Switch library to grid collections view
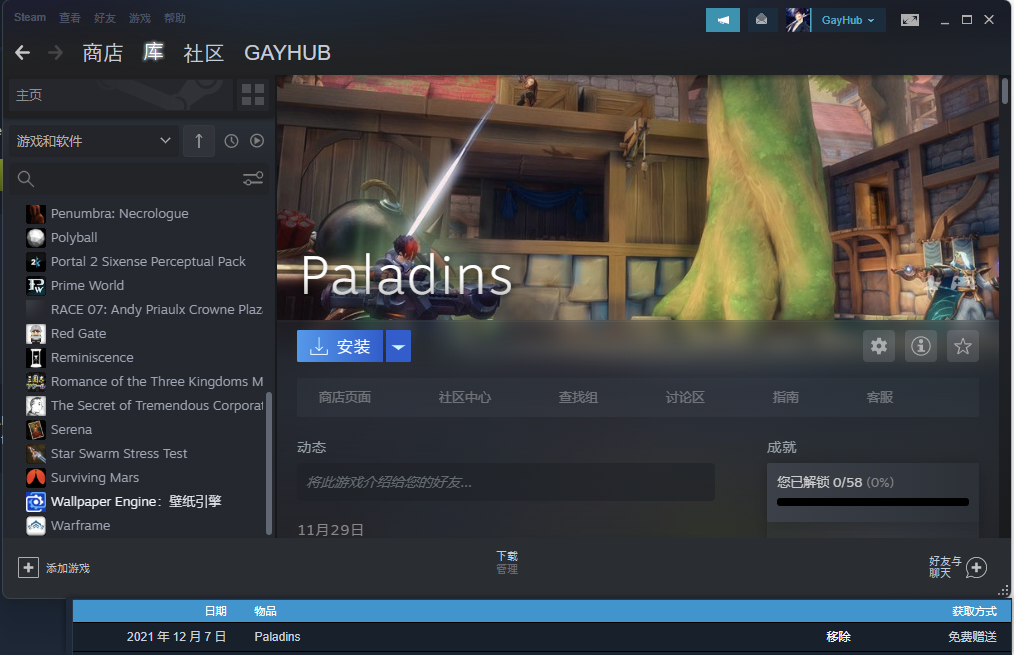The height and width of the screenshot is (655, 1014). coord(253,95)
